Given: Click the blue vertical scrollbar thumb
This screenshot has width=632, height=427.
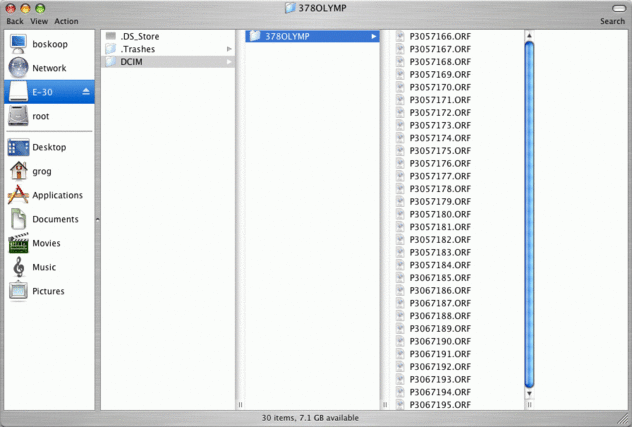Looking at the screenshot, I should coord(529,214).
